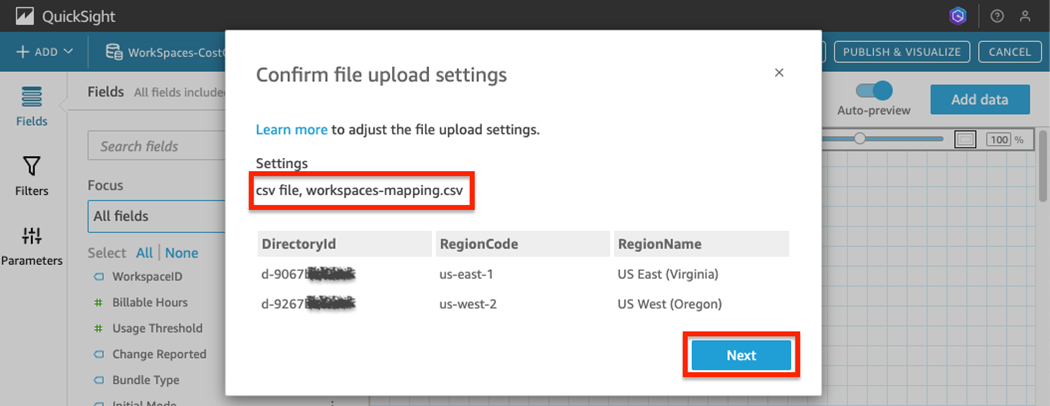This screenshot has height=406, width=1050.
Task: Open the All fields focus dropdown
Action: (x=157, y=216)
